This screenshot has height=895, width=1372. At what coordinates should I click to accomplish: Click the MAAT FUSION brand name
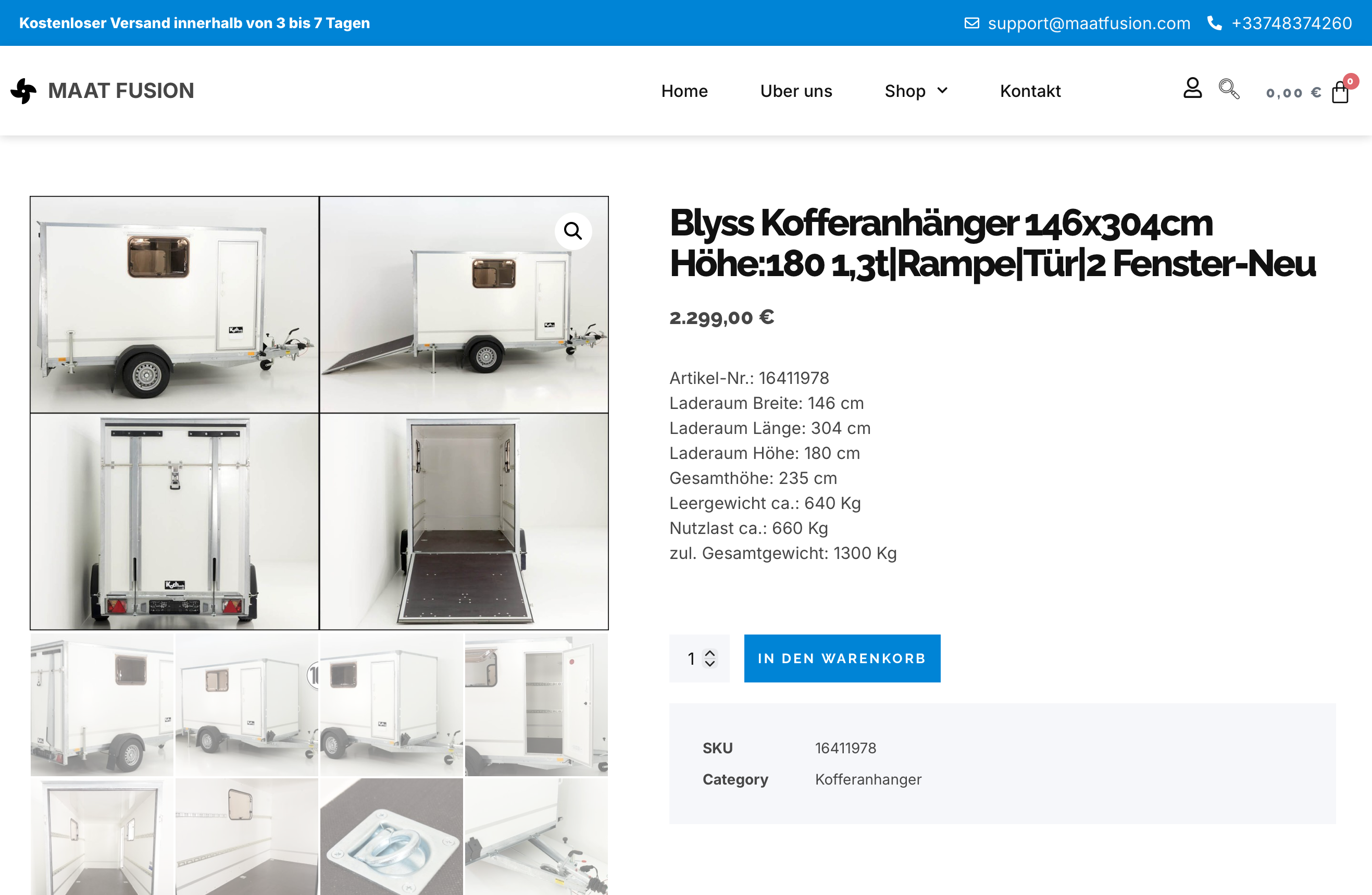click(121, 91)
